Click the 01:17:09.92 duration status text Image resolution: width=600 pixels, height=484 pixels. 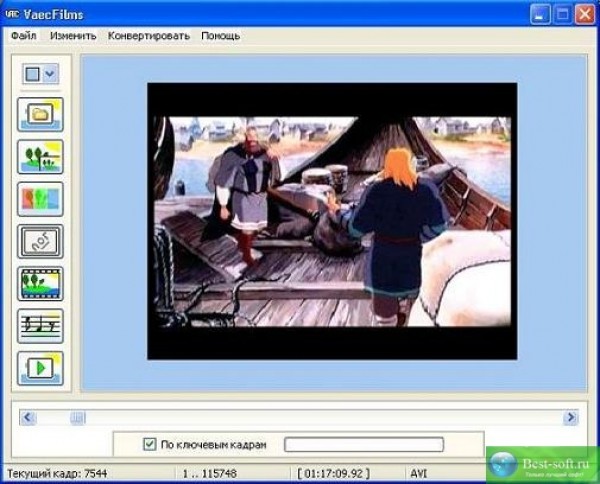pos(333,474)
